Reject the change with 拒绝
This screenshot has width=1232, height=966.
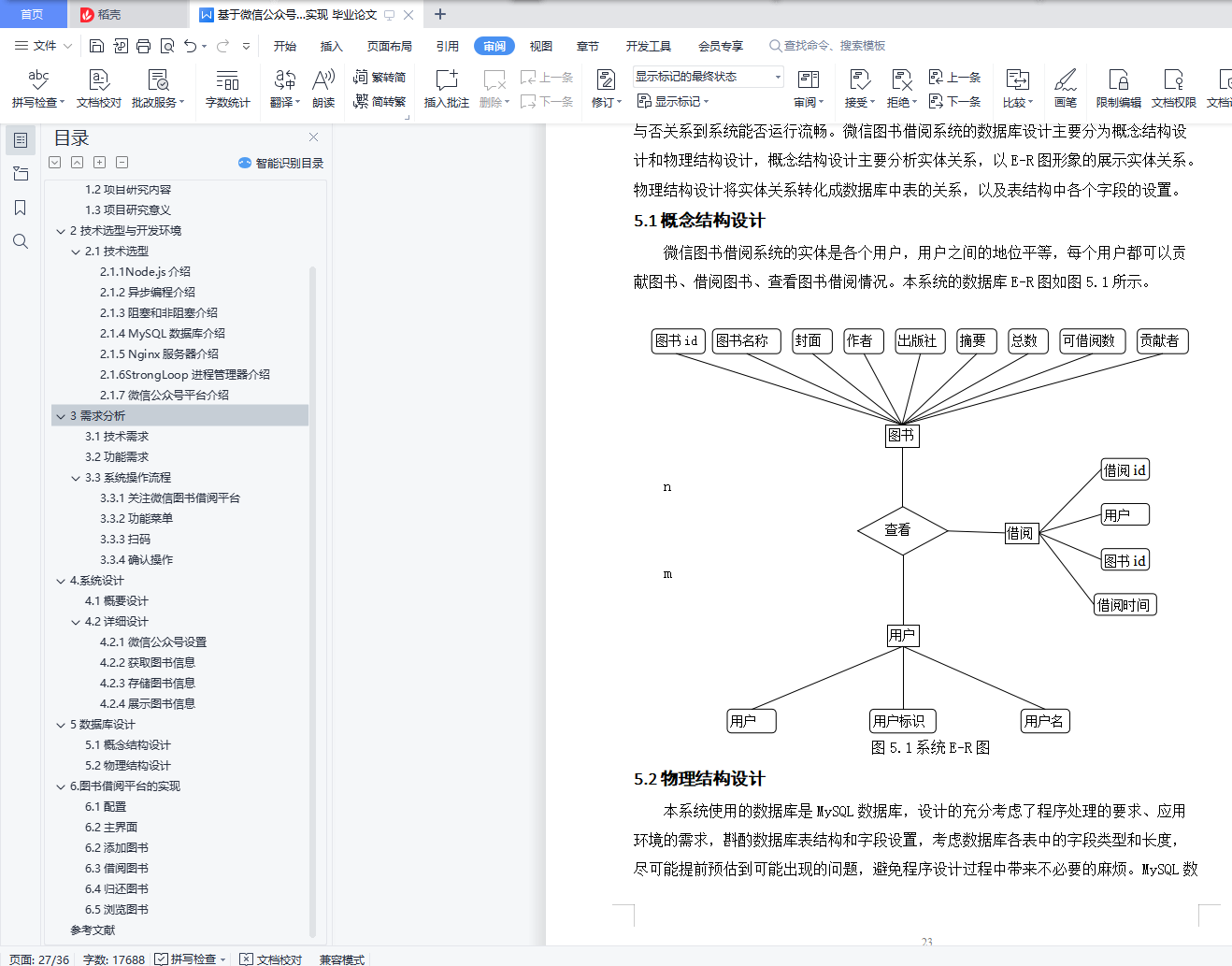[x=902, y=89]
